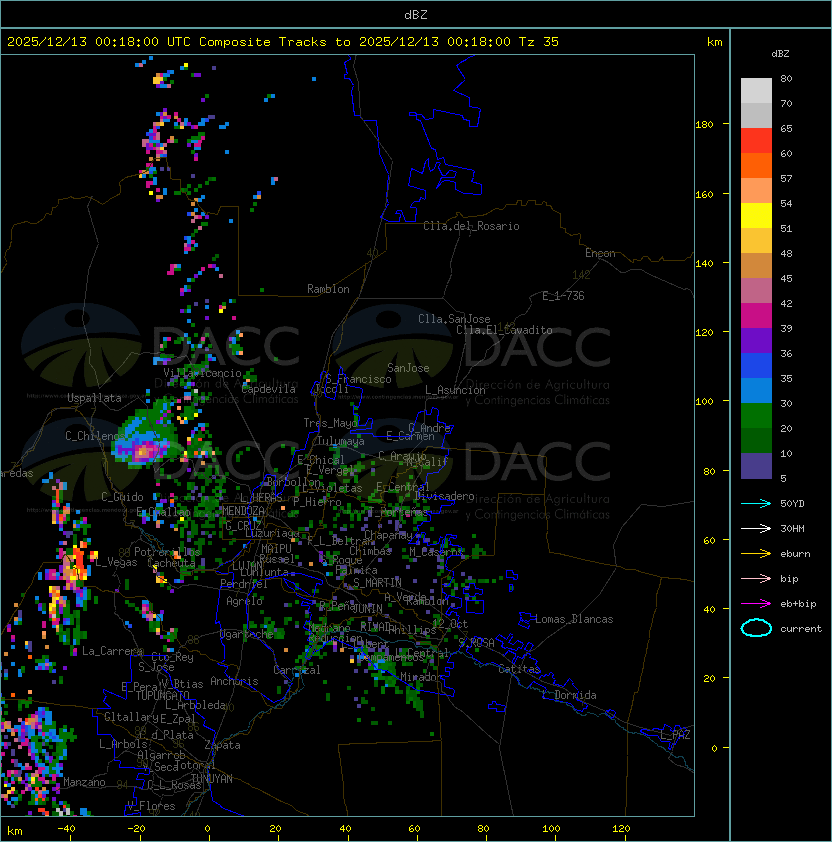Click the 'Clla.SanJose' map label
Image resolution: width=832 pixels, height=842 pixels.
[x=454, y=319]
